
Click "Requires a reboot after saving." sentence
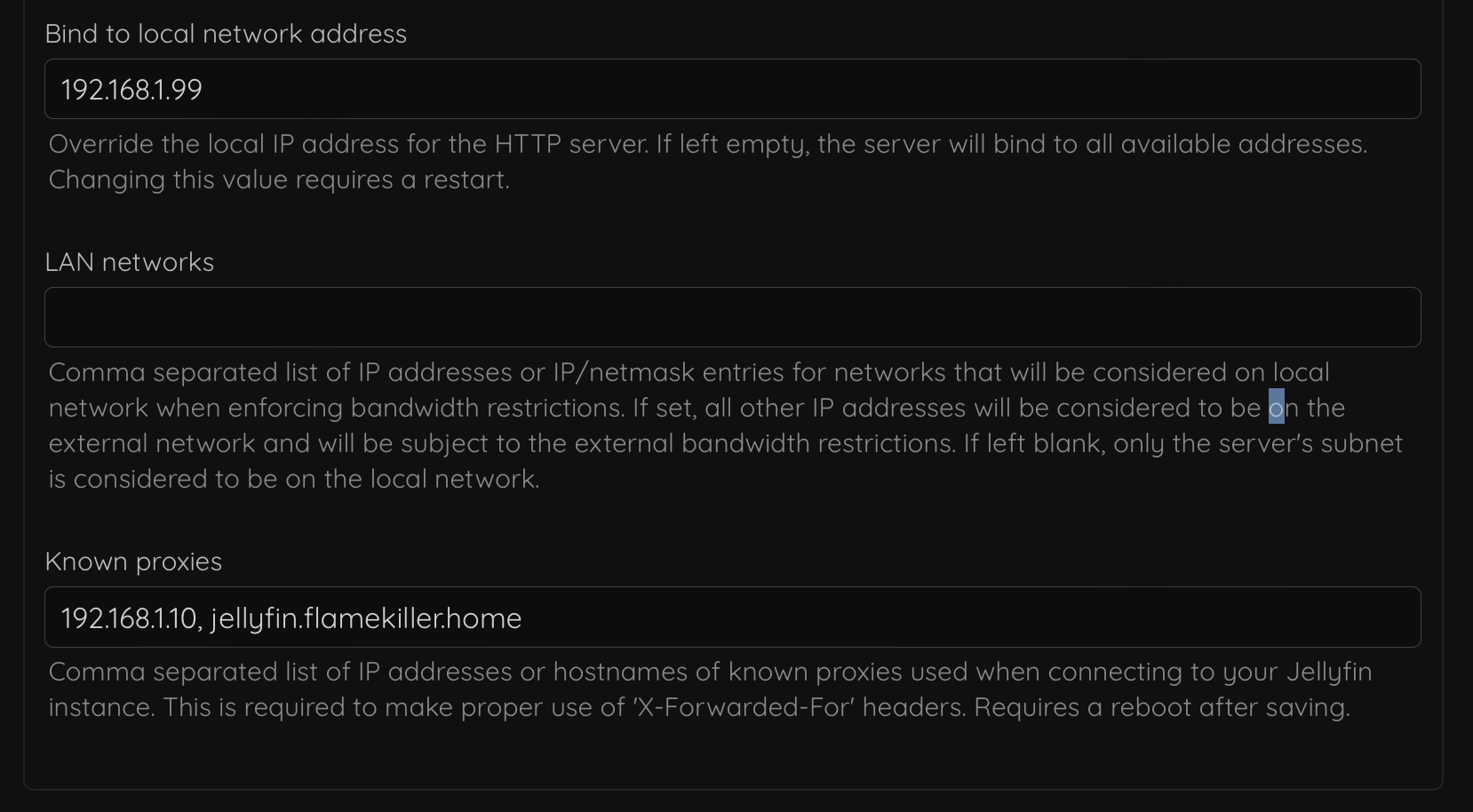click(1162, 707)
